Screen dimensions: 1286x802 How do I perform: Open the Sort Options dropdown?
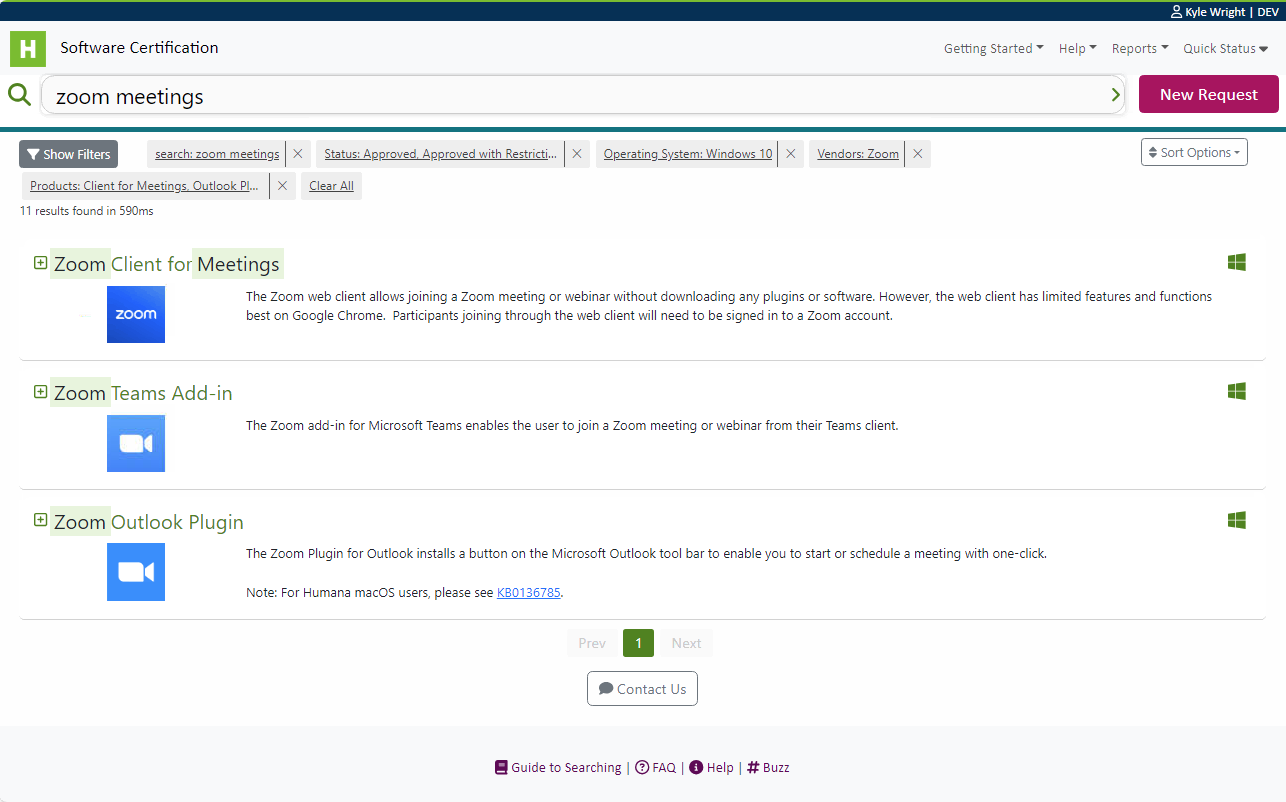coord(1194,152)
